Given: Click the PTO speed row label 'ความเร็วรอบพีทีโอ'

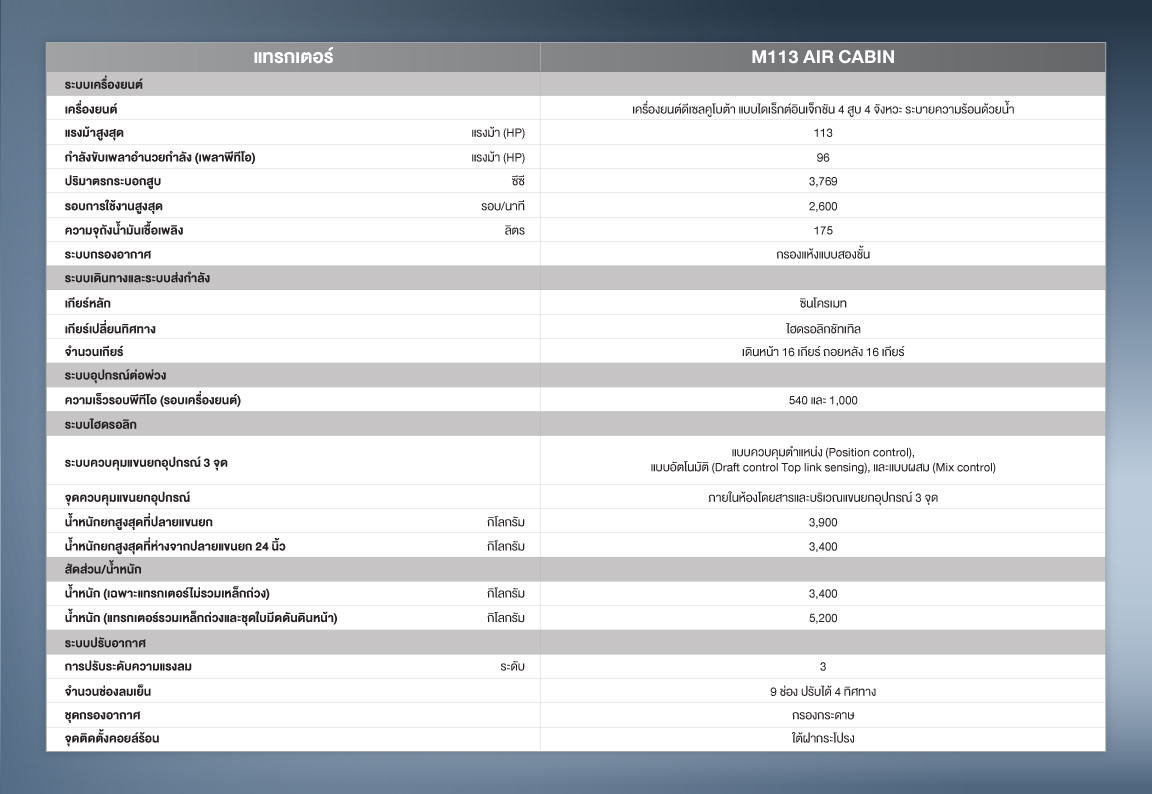Looking at the screenshot, I should click(x=152, y=400).
